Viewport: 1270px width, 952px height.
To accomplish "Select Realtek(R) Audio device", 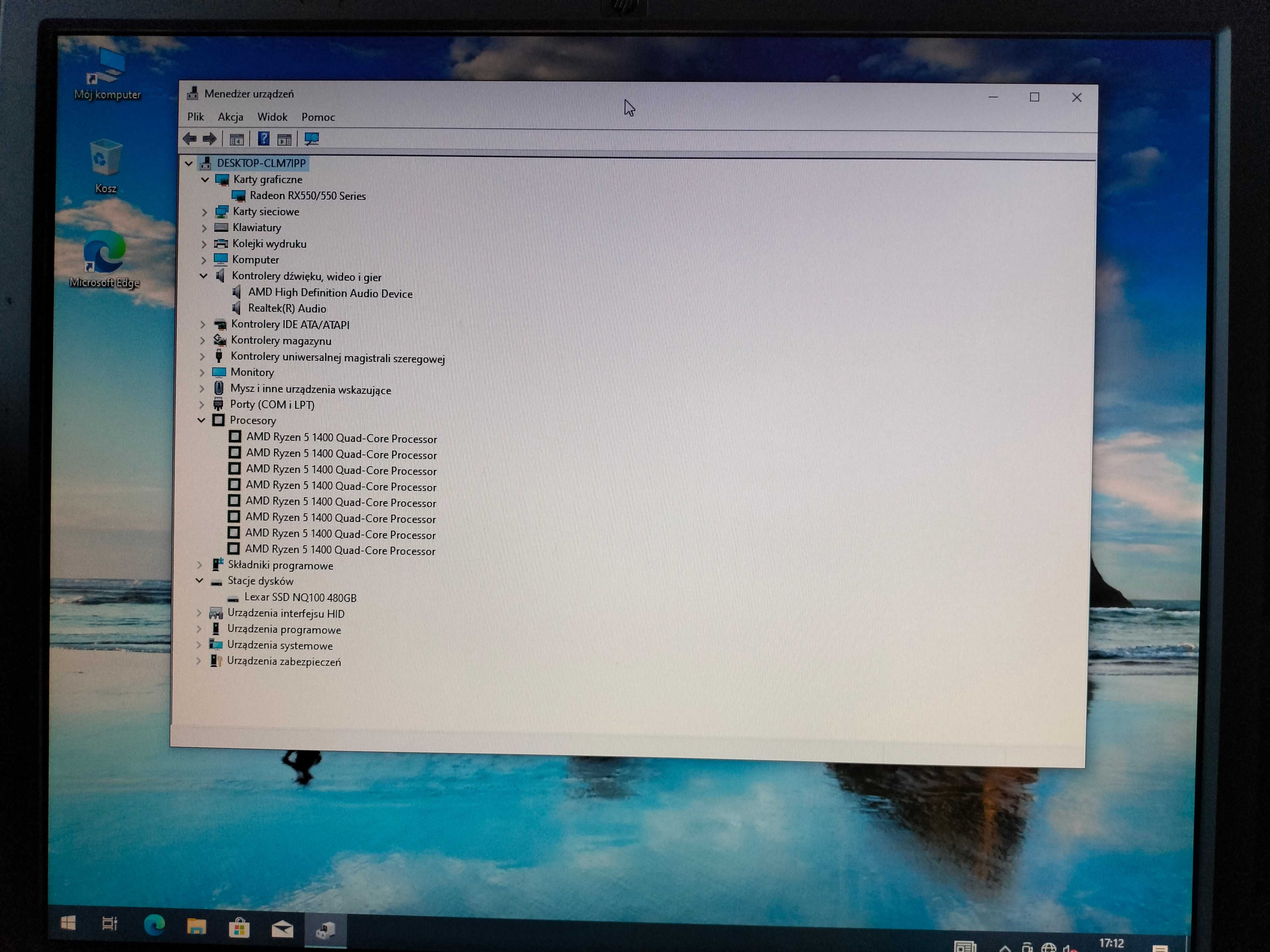I will point(287,309).
